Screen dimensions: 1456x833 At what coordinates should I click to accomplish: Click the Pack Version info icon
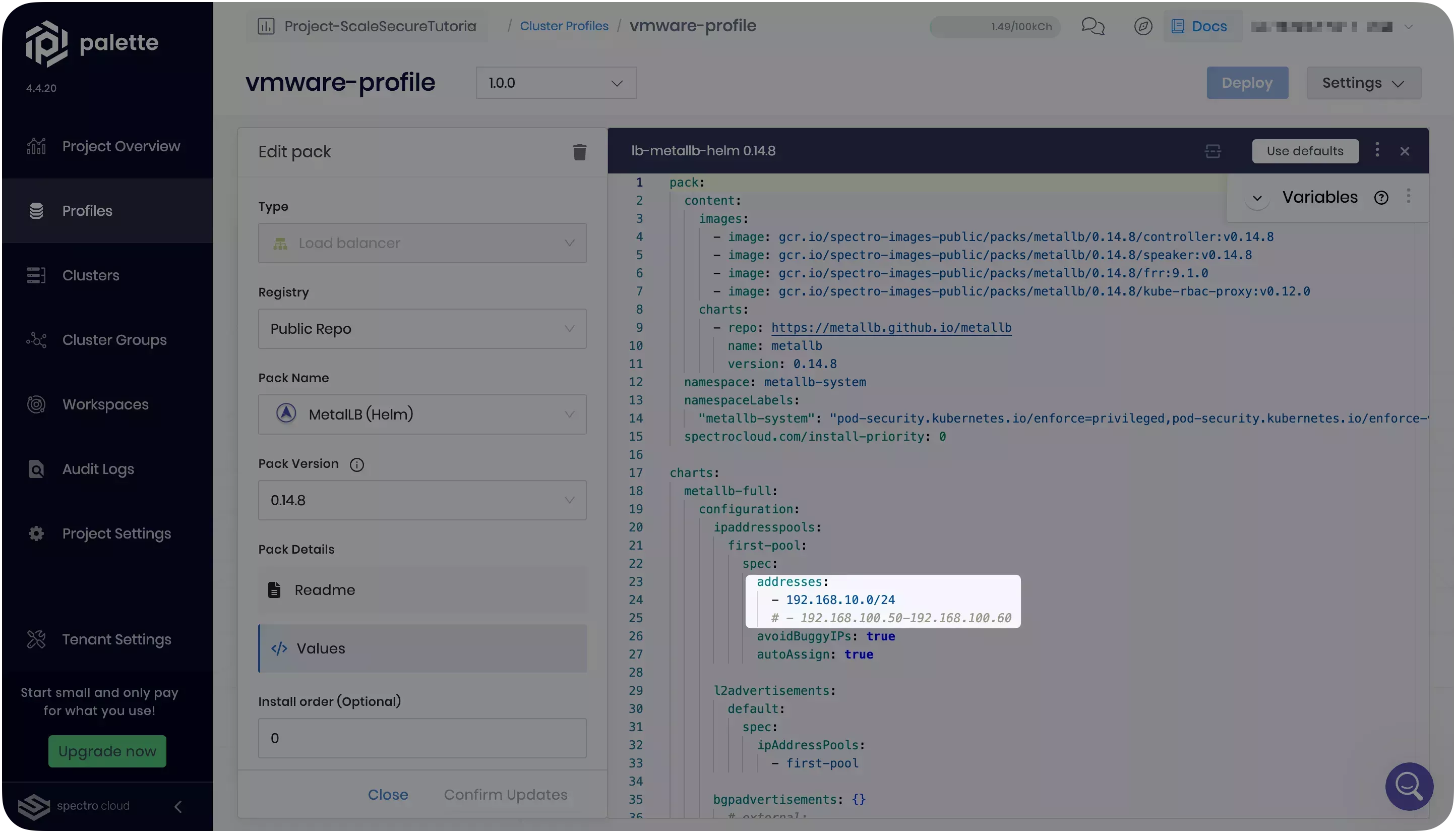357,464
